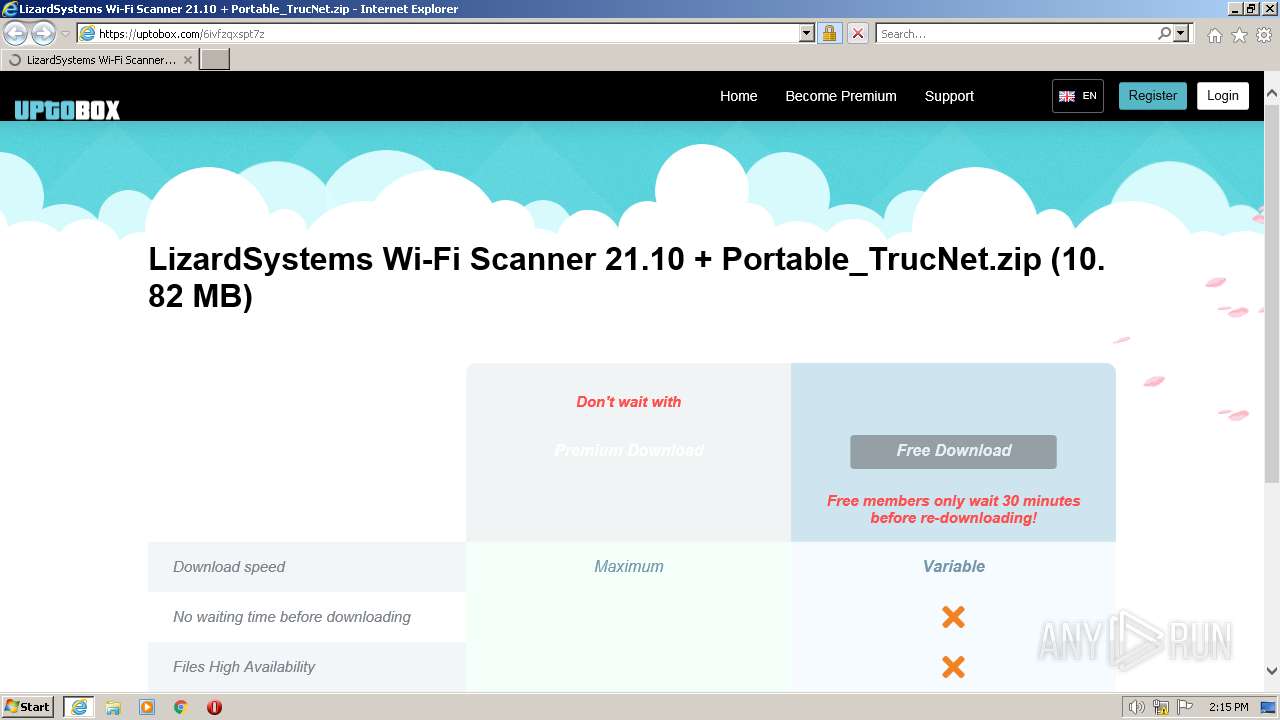The width and height of the screenshot is (1280, 720).
Task: Open the Become Premium menu item
Action: pyautogui.click(x=841, y=96)
